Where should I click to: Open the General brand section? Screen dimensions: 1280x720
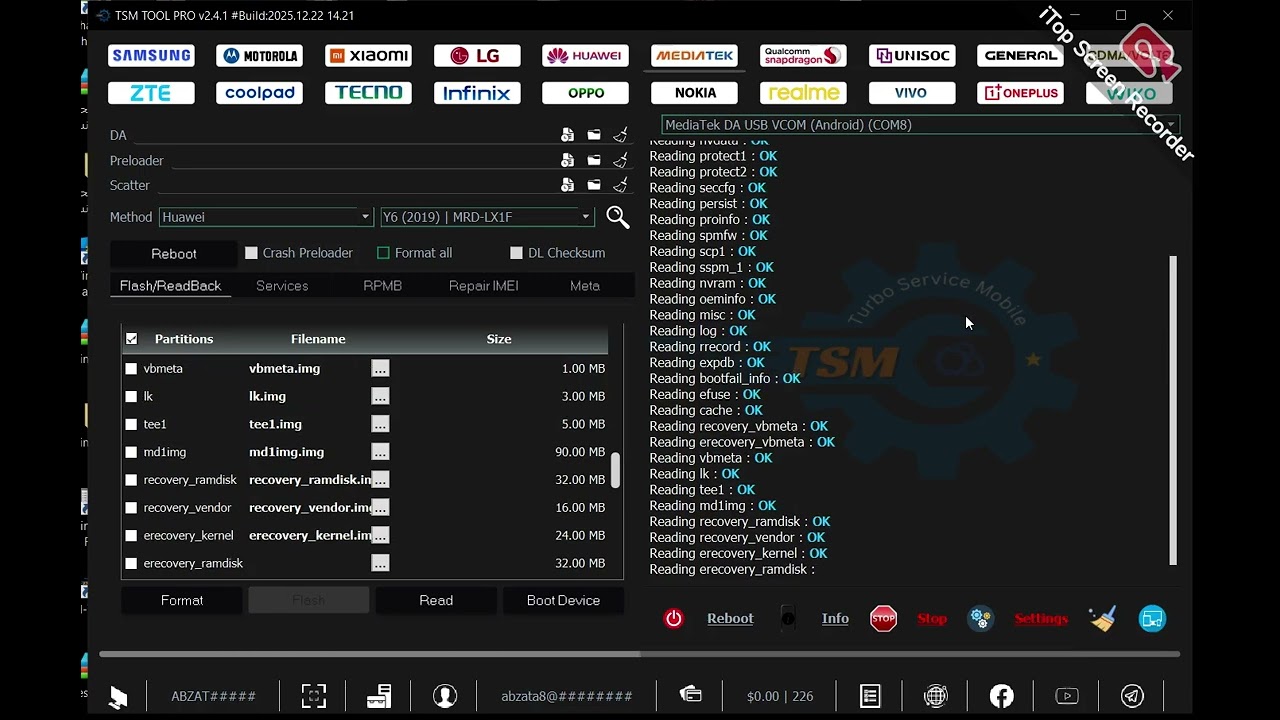pyautogui.click(x=1021, y=56)
